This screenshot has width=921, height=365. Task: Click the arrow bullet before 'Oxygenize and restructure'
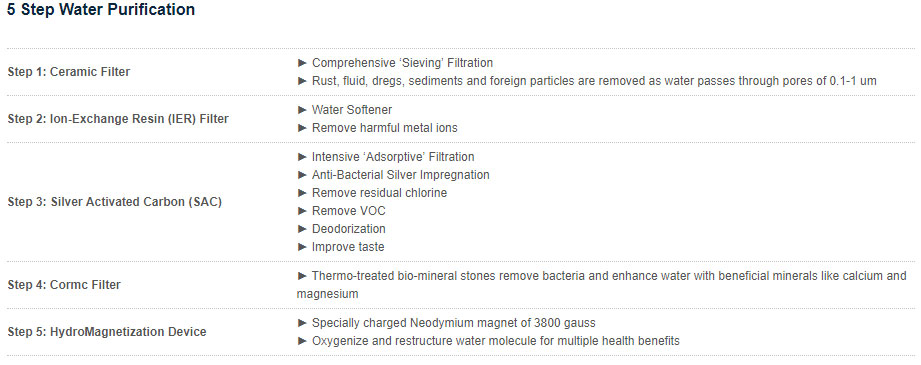302,340
